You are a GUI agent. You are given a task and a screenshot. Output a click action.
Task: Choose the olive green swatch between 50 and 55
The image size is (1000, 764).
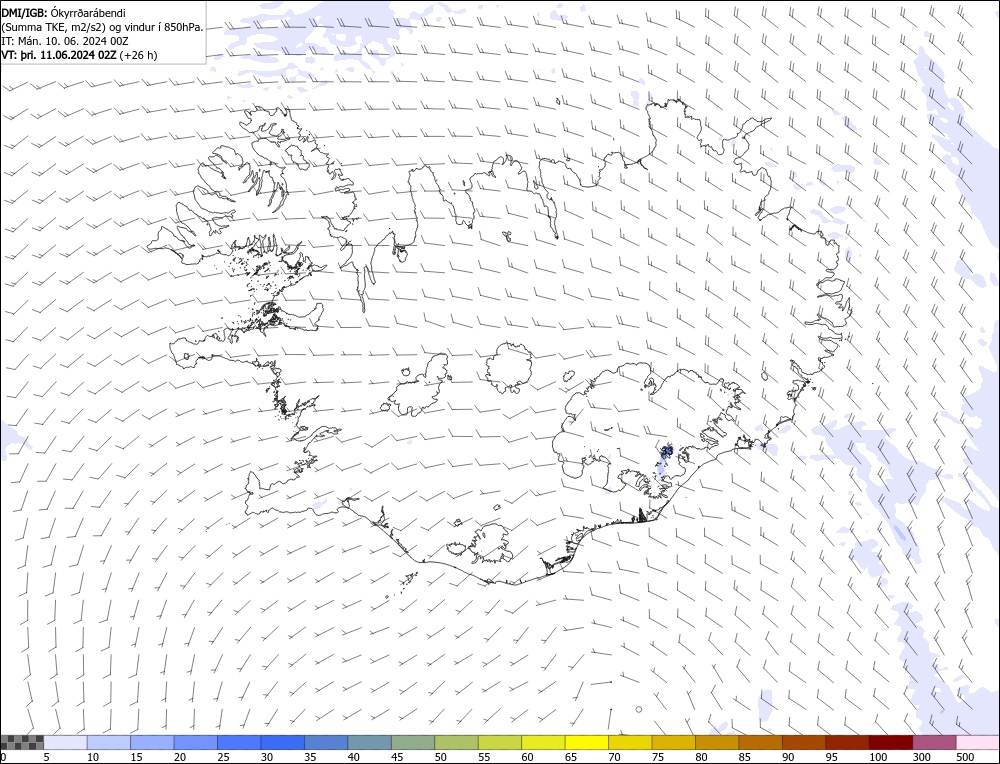(x=457, y=742)
